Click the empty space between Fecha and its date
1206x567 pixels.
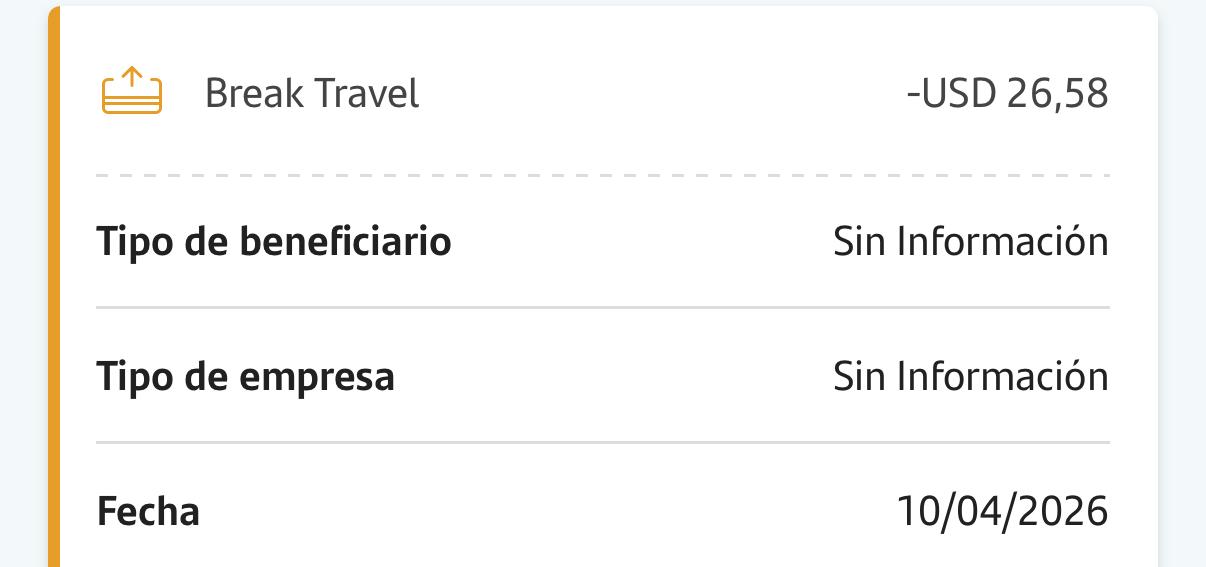pyautogui.click(x=550, y=511)
